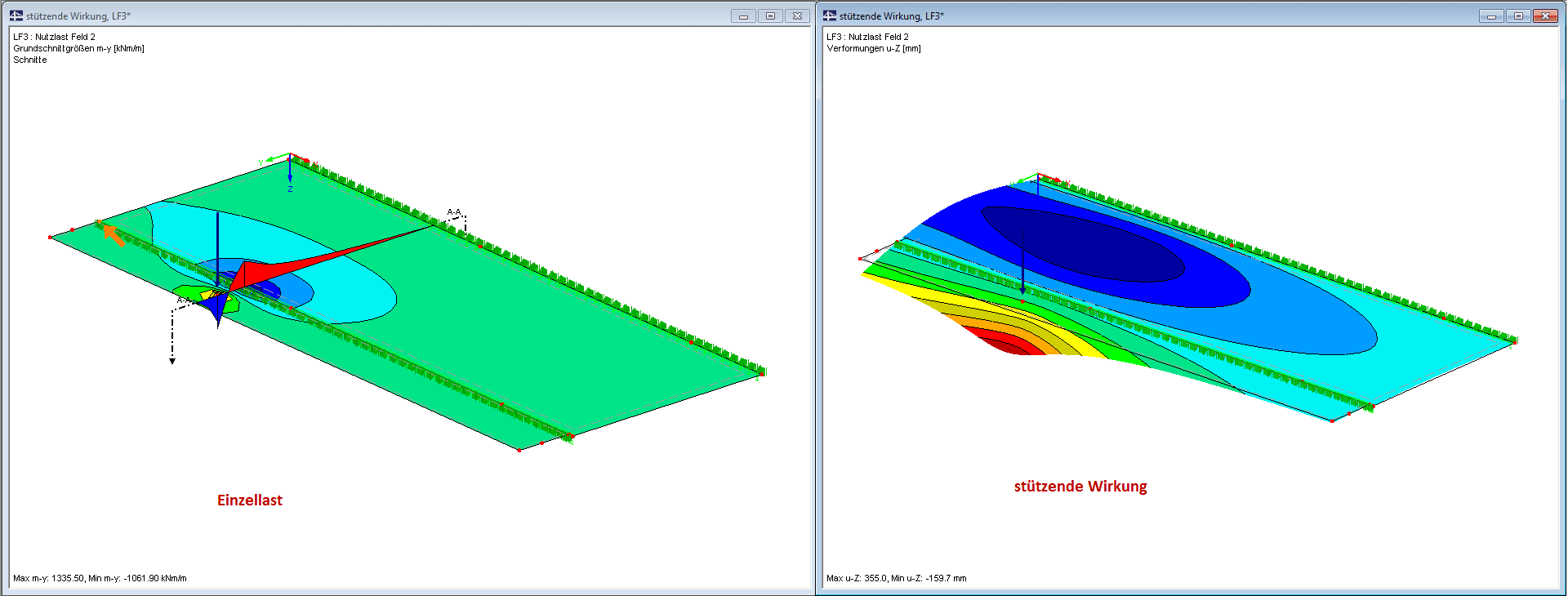Screen dimensions: 1568x596
Task: Click the left window title 'stützende Wirkung, LF3*'
Action: coord(78,16)
